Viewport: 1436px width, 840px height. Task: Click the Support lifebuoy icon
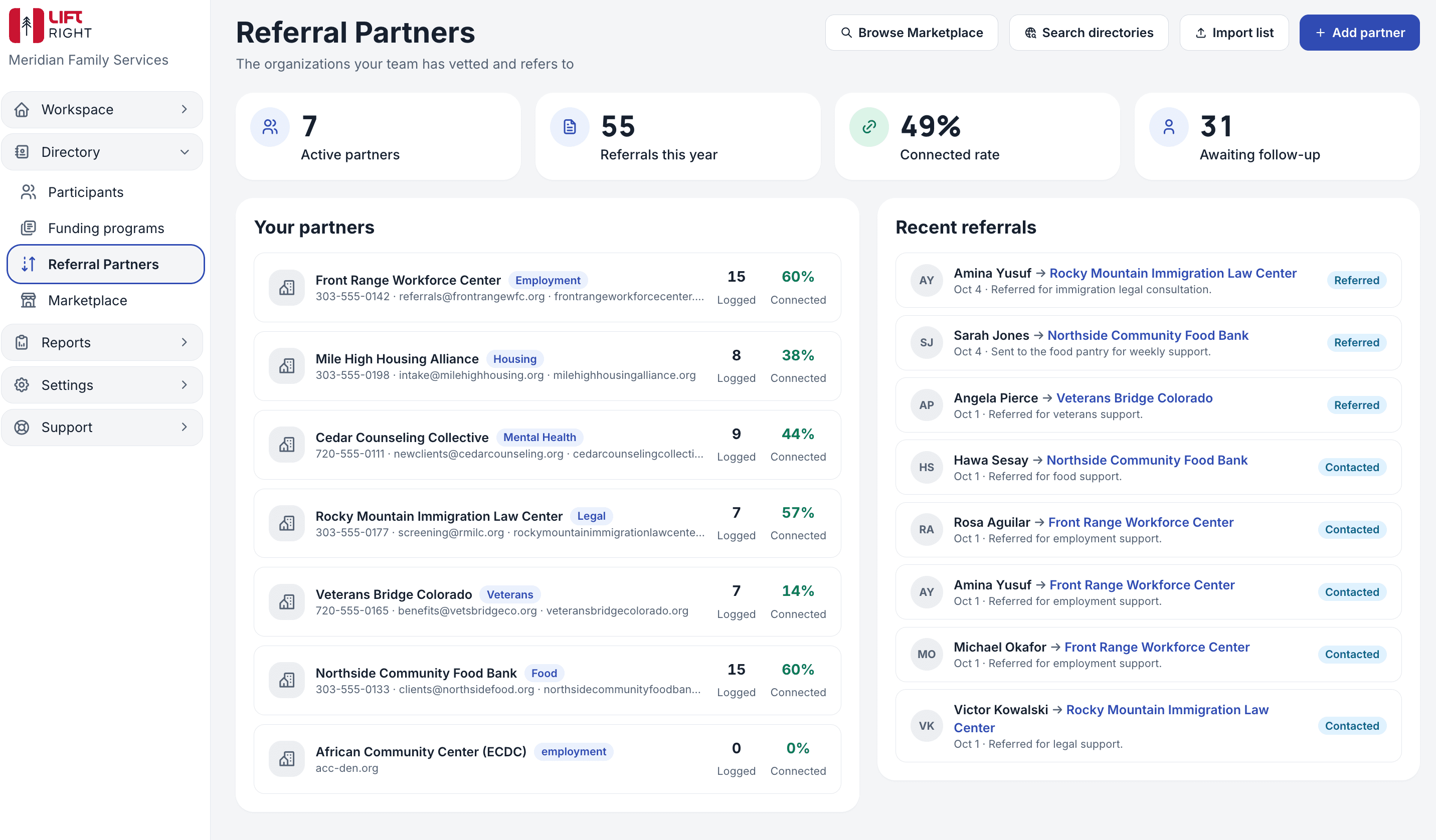[x=22, y=427]
